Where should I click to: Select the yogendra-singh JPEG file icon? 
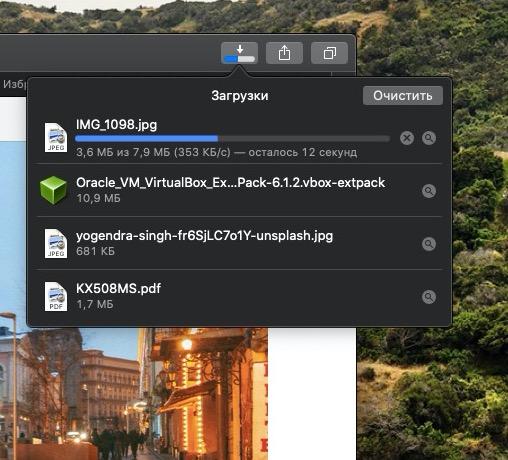pyautogui.click(x=56, y=244)
